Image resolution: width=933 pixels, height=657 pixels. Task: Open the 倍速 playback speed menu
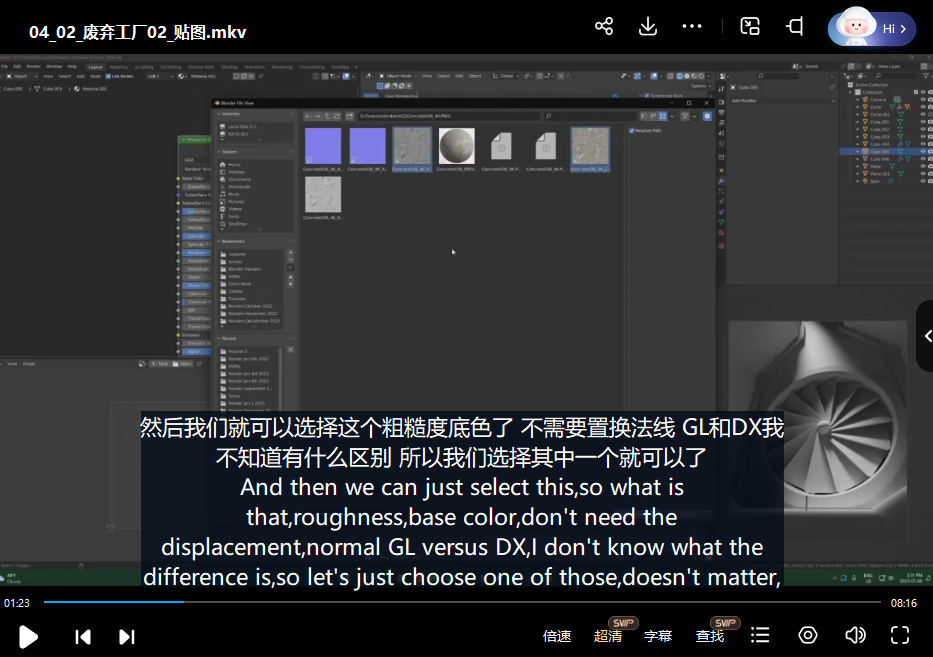click(557, 636)
